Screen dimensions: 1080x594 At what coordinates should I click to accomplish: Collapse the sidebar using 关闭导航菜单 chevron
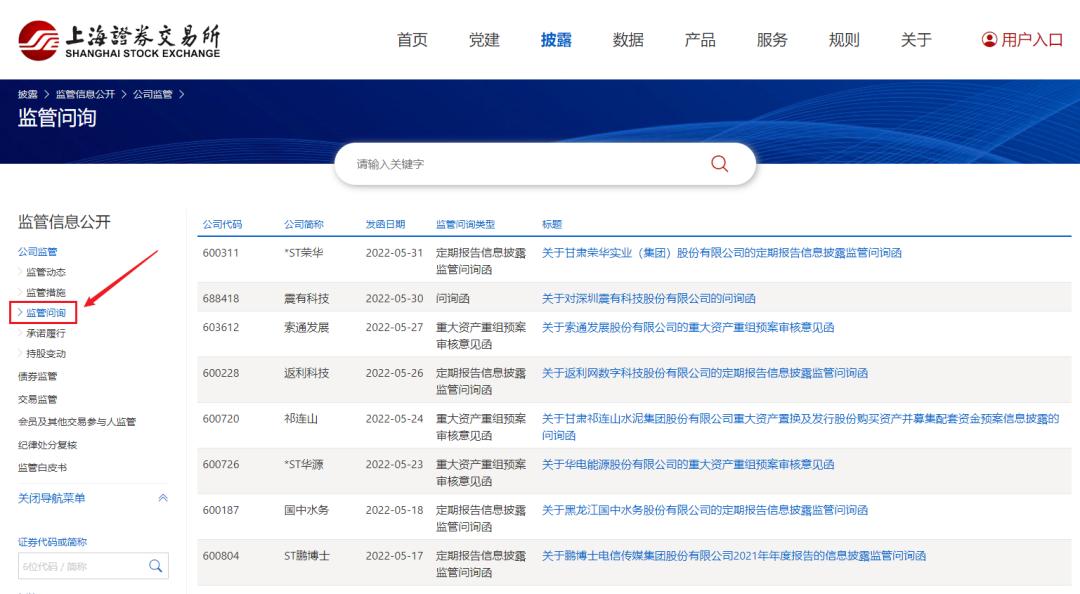(163, 497)
